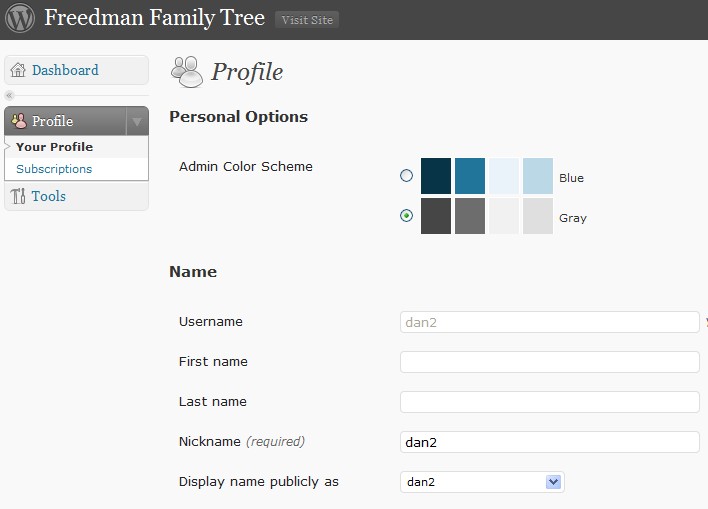This screenshot has width=708, height=509.
Task: Click the Last name input field
Action: pos(550,402)
